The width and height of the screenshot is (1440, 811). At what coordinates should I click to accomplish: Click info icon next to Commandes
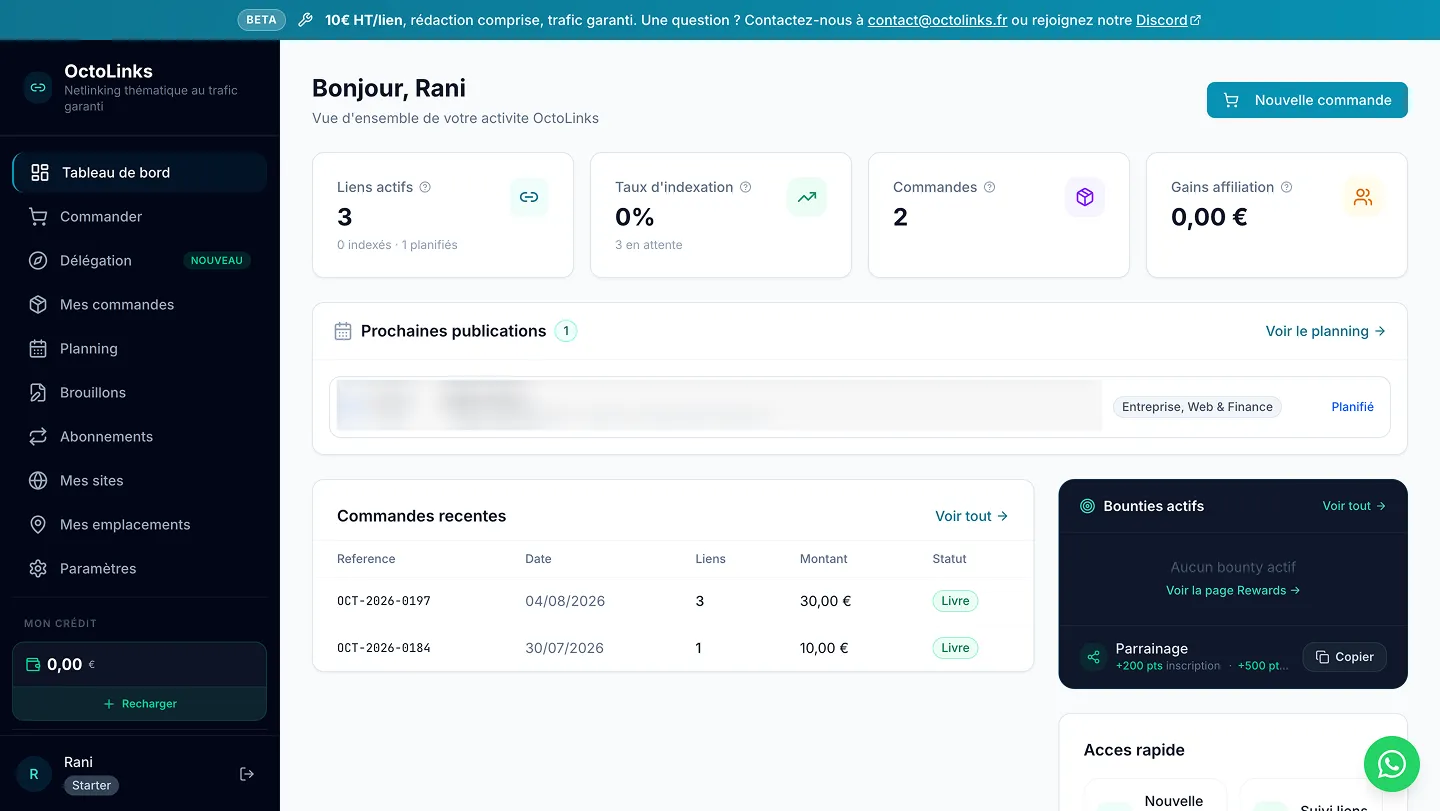click(x=989, y=187)
